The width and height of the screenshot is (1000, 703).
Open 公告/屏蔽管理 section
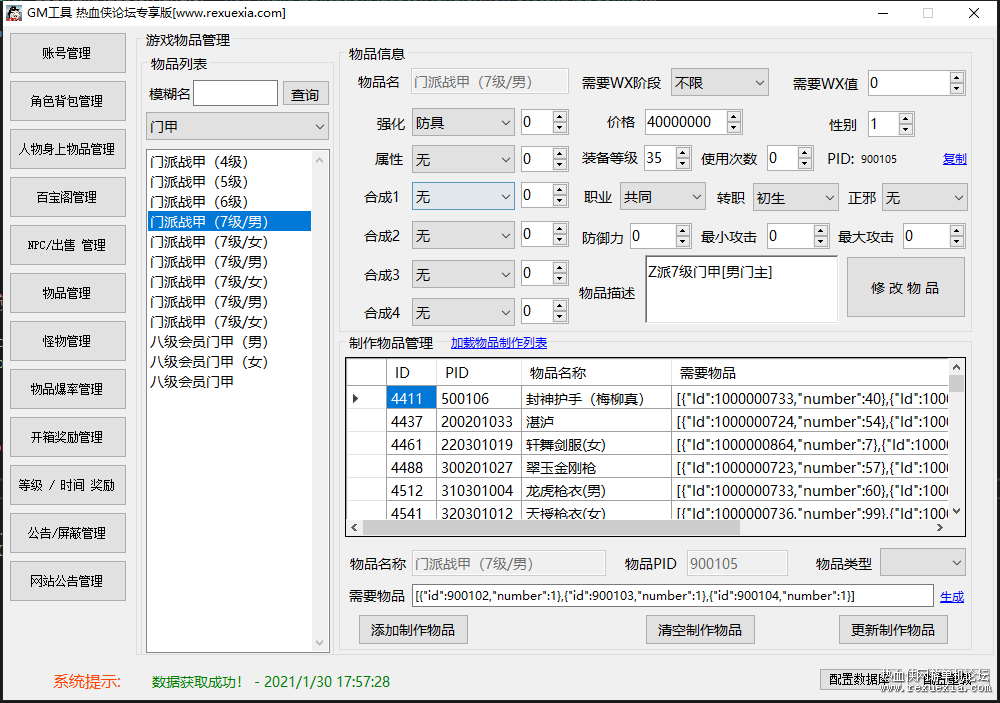68,533
